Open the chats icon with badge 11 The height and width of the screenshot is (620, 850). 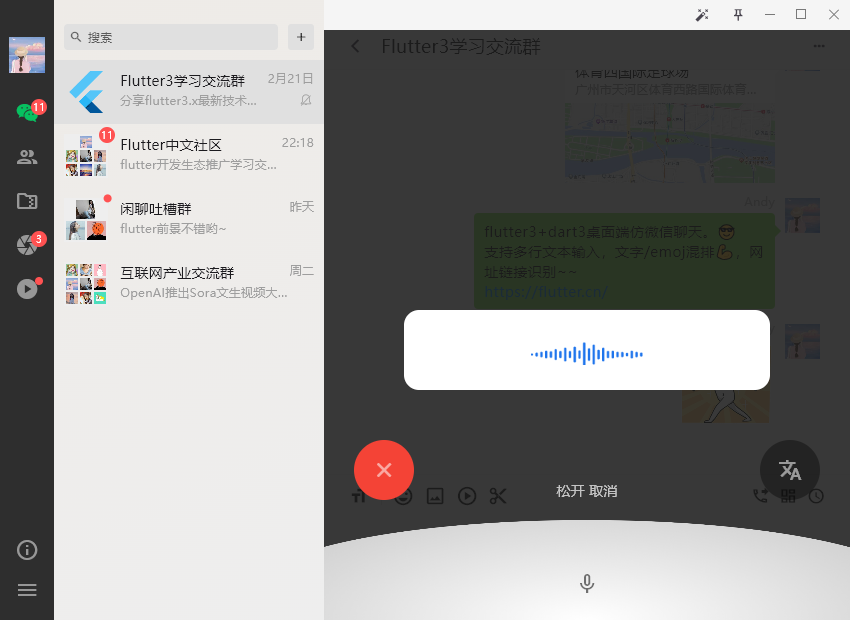[27, 112]
